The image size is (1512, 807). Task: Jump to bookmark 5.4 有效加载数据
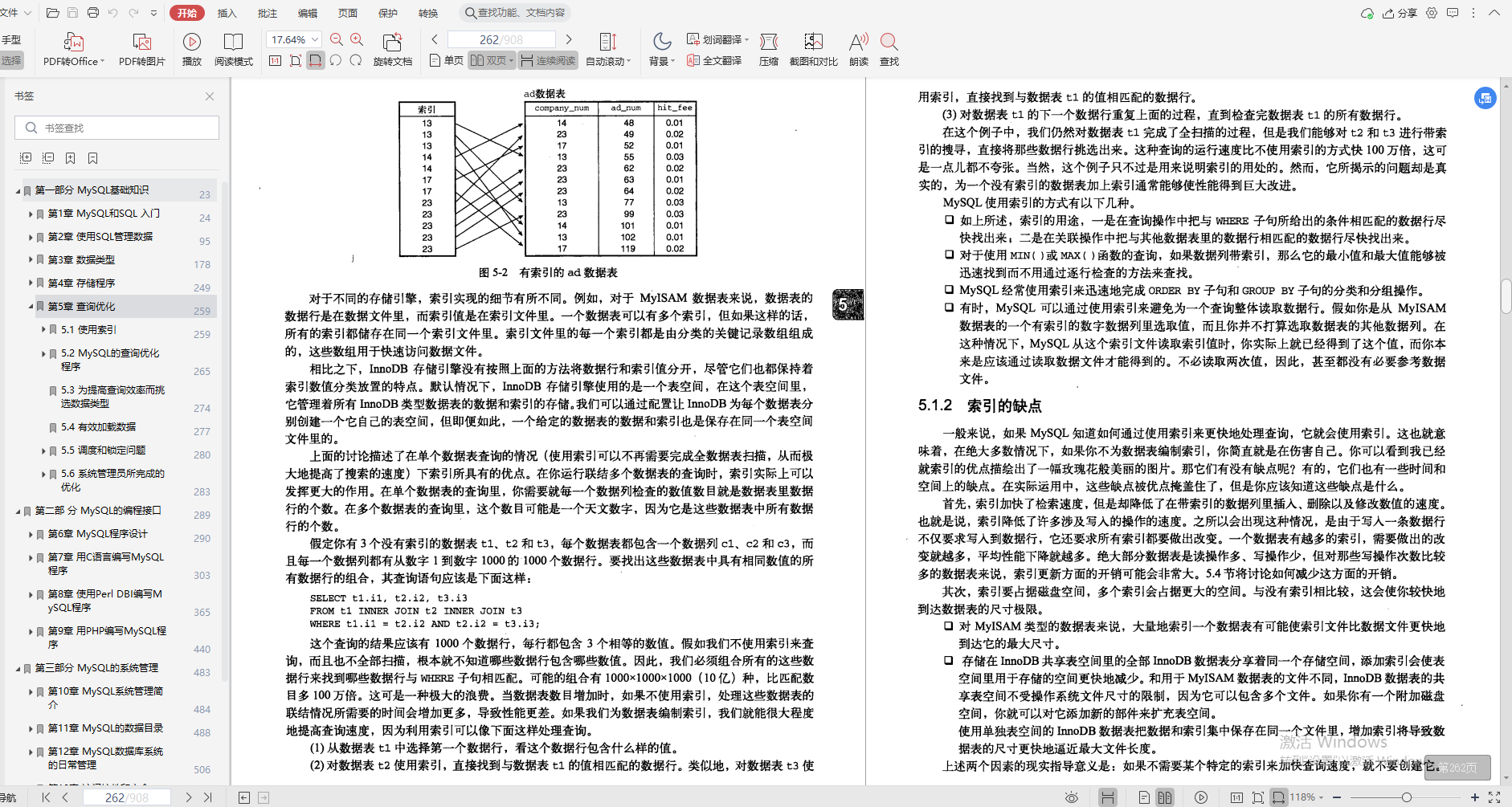point(96,426)
